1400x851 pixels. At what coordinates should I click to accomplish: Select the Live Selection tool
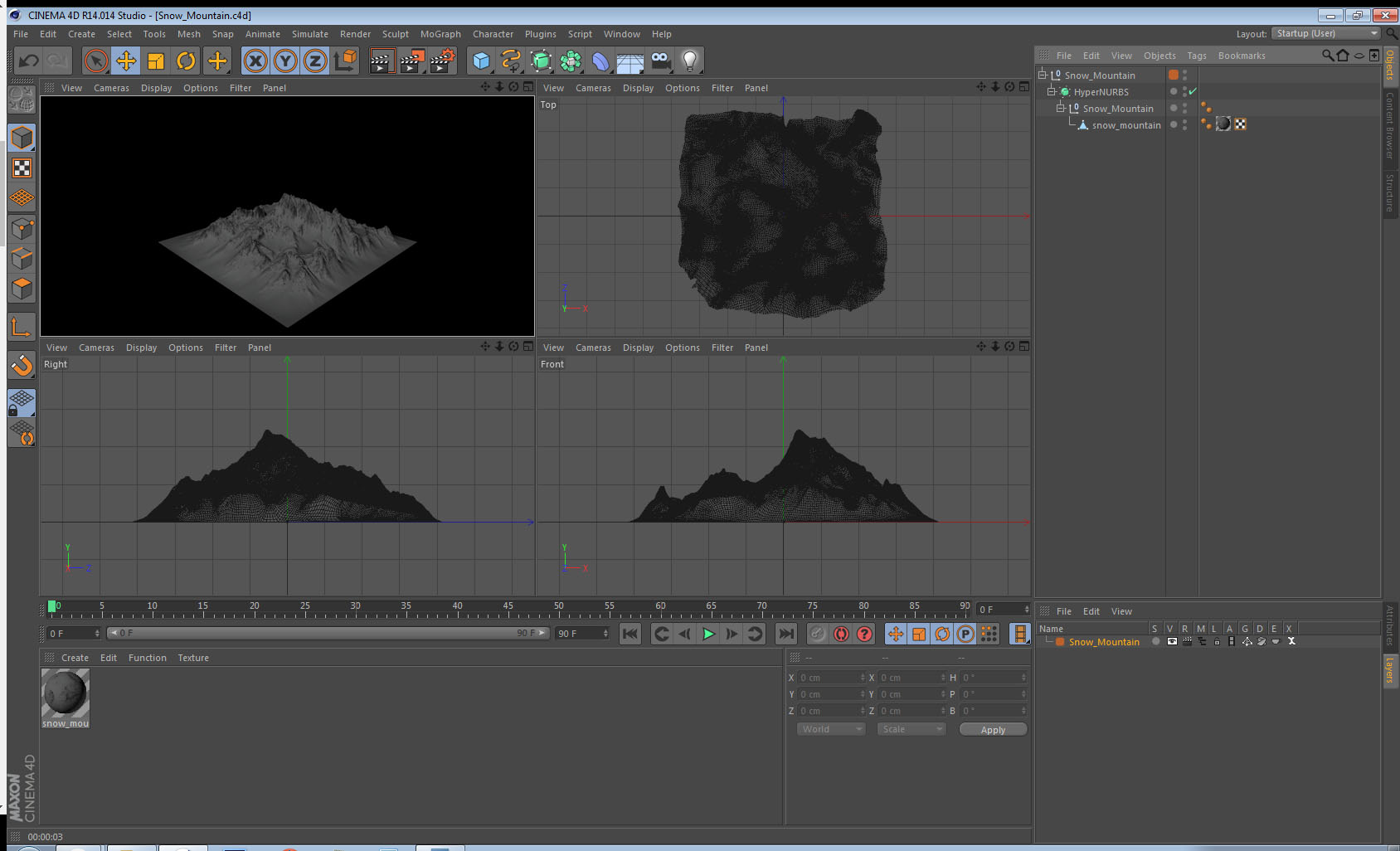coord(96,61)
